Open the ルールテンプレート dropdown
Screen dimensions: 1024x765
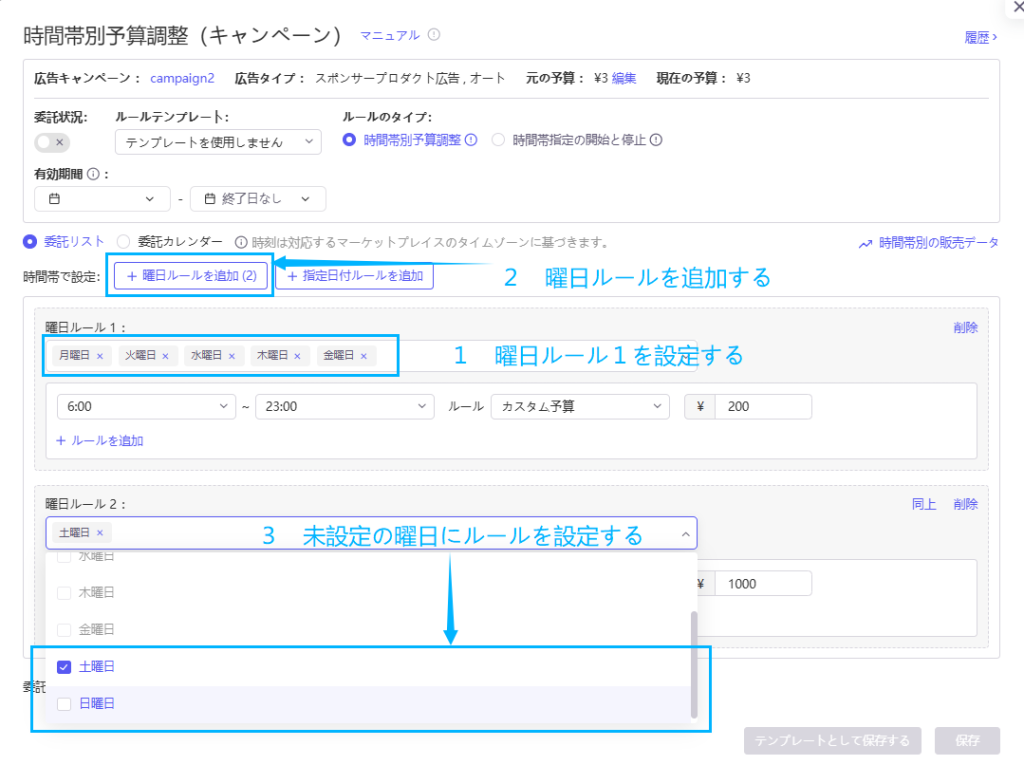click(x=218, y=142)
